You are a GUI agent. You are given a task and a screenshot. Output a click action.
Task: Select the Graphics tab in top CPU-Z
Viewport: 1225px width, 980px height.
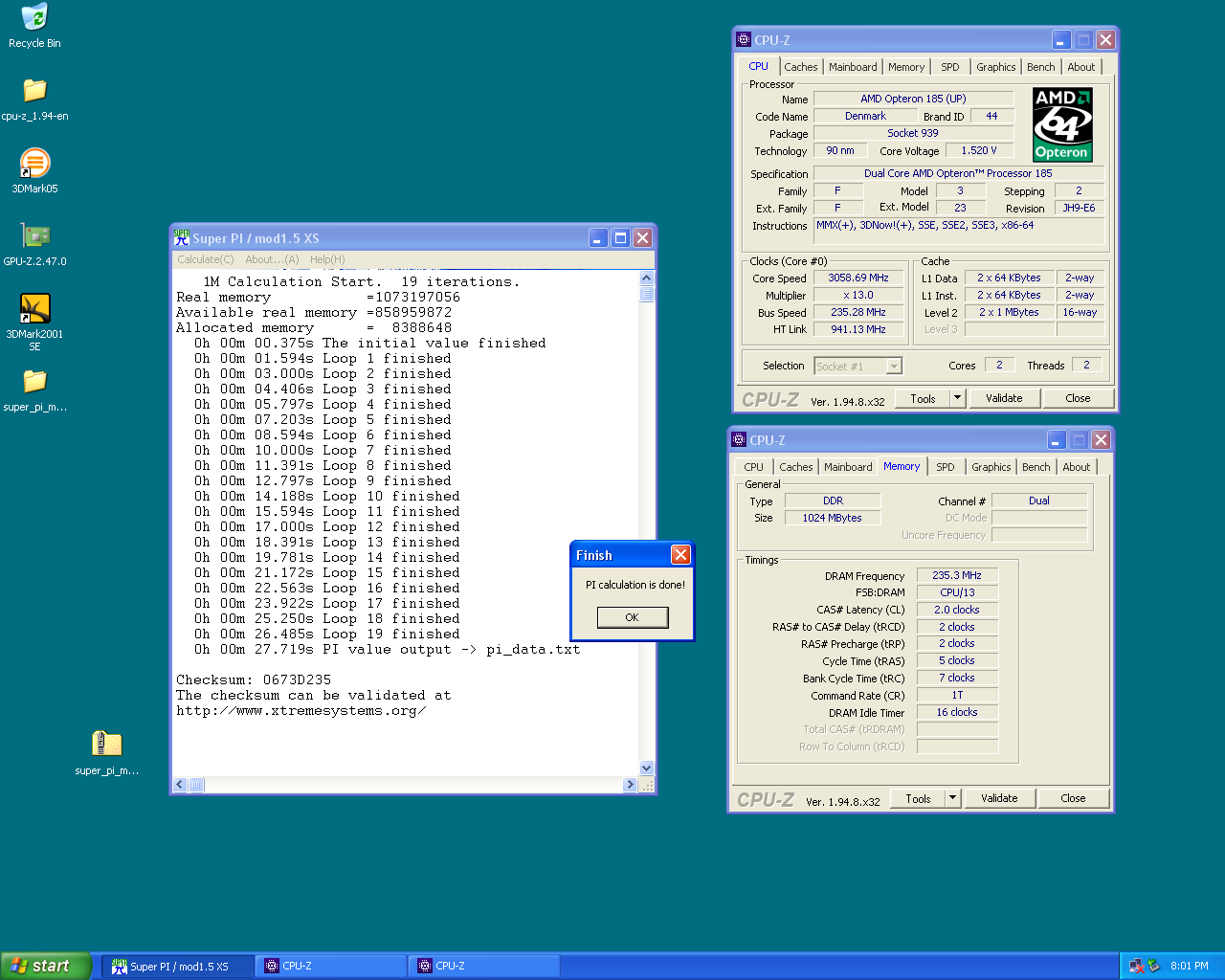pyautogui.click(x=996, y=67)
